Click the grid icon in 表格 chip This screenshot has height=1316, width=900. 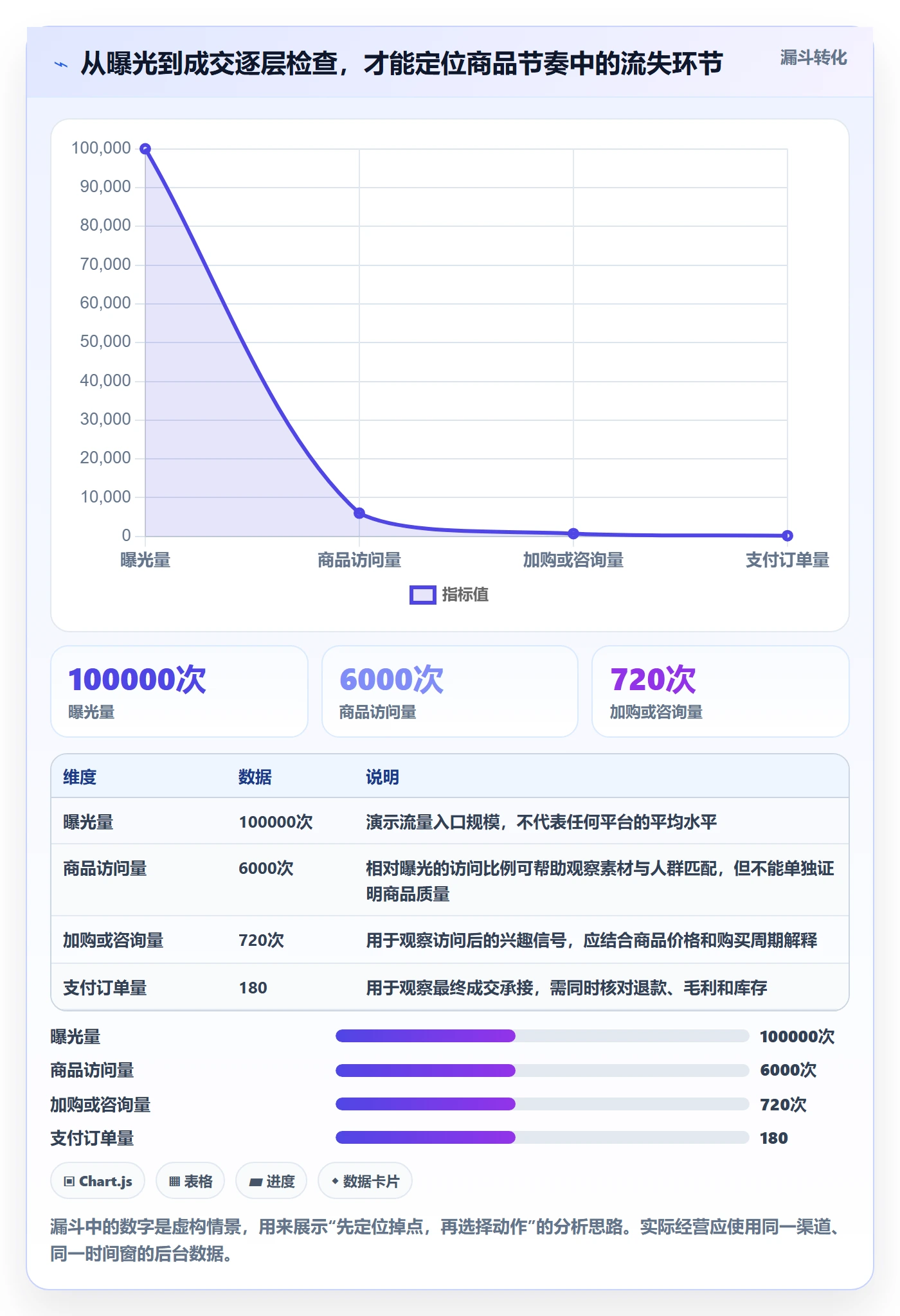pos(174,1182)
